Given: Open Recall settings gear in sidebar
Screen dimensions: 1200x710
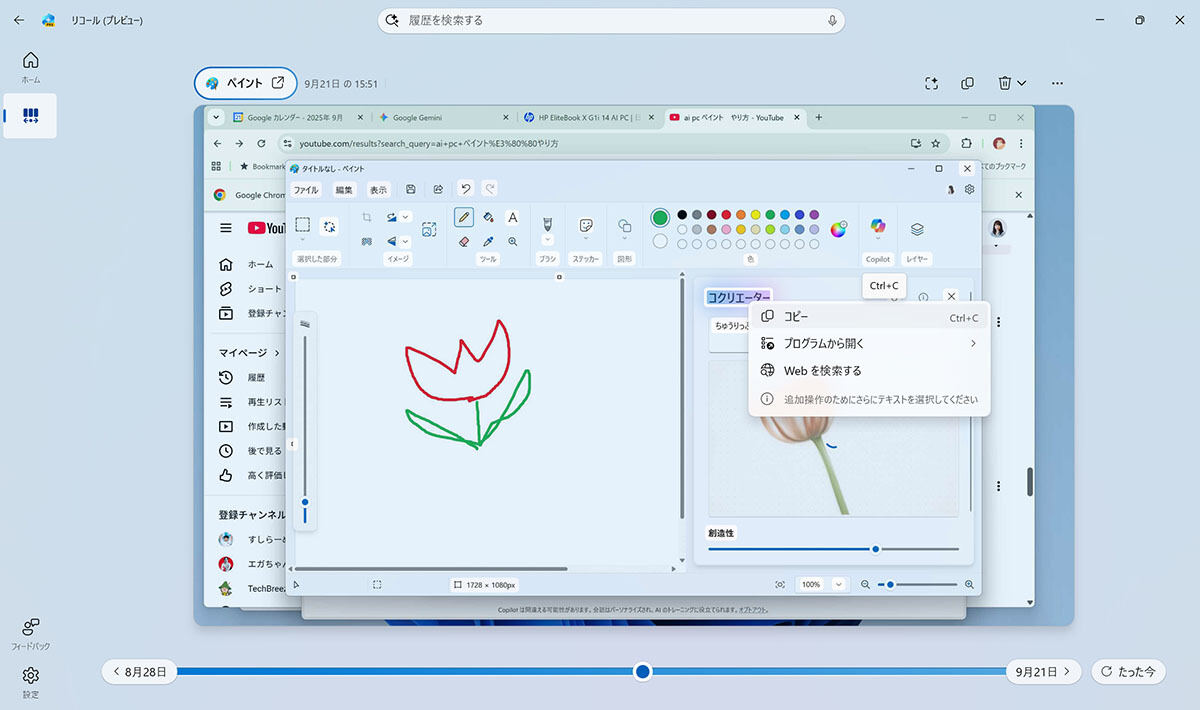Looking at the screenshot, I should (30, 676).
